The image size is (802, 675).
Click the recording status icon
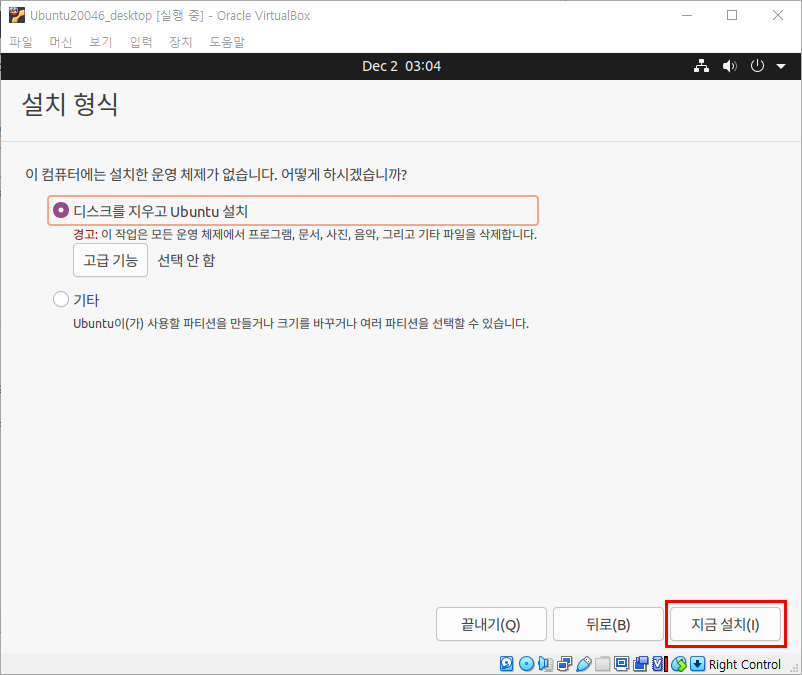tap(640, 664)
